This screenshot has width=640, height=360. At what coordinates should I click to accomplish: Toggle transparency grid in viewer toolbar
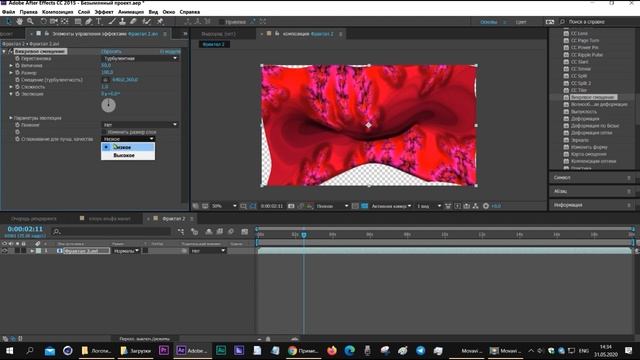[364, 206]
